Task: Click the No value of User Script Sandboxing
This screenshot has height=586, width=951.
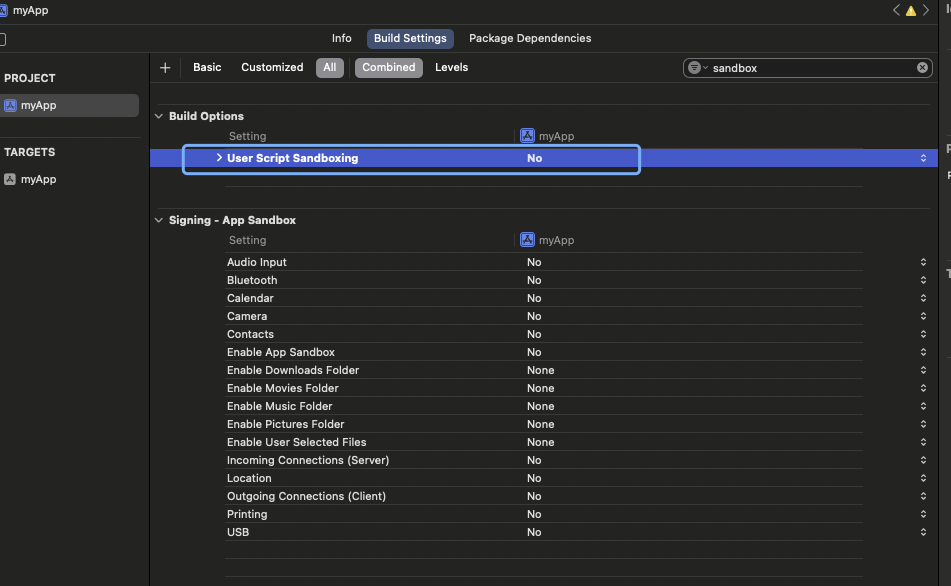Action: coord(534,158)
